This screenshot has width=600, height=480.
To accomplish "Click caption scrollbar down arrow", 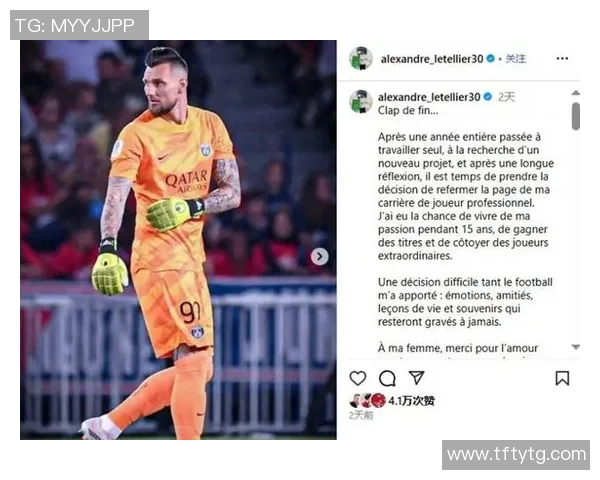I will pos(576,347).
